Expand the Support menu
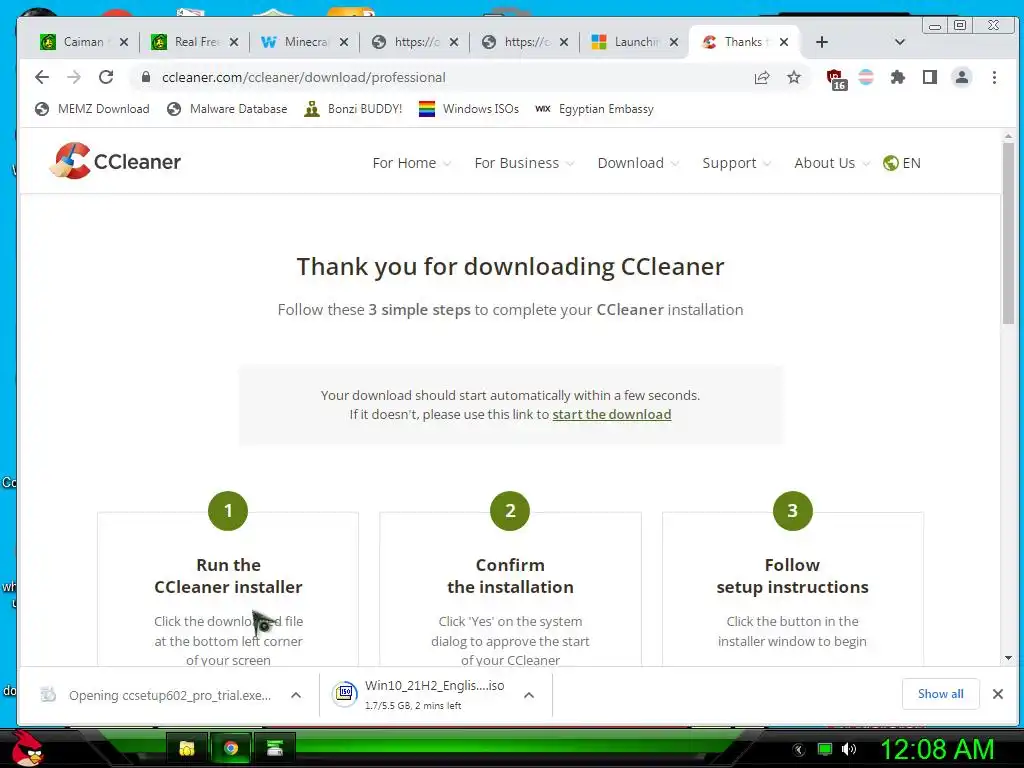1024x768 pixels. [737, 163]
